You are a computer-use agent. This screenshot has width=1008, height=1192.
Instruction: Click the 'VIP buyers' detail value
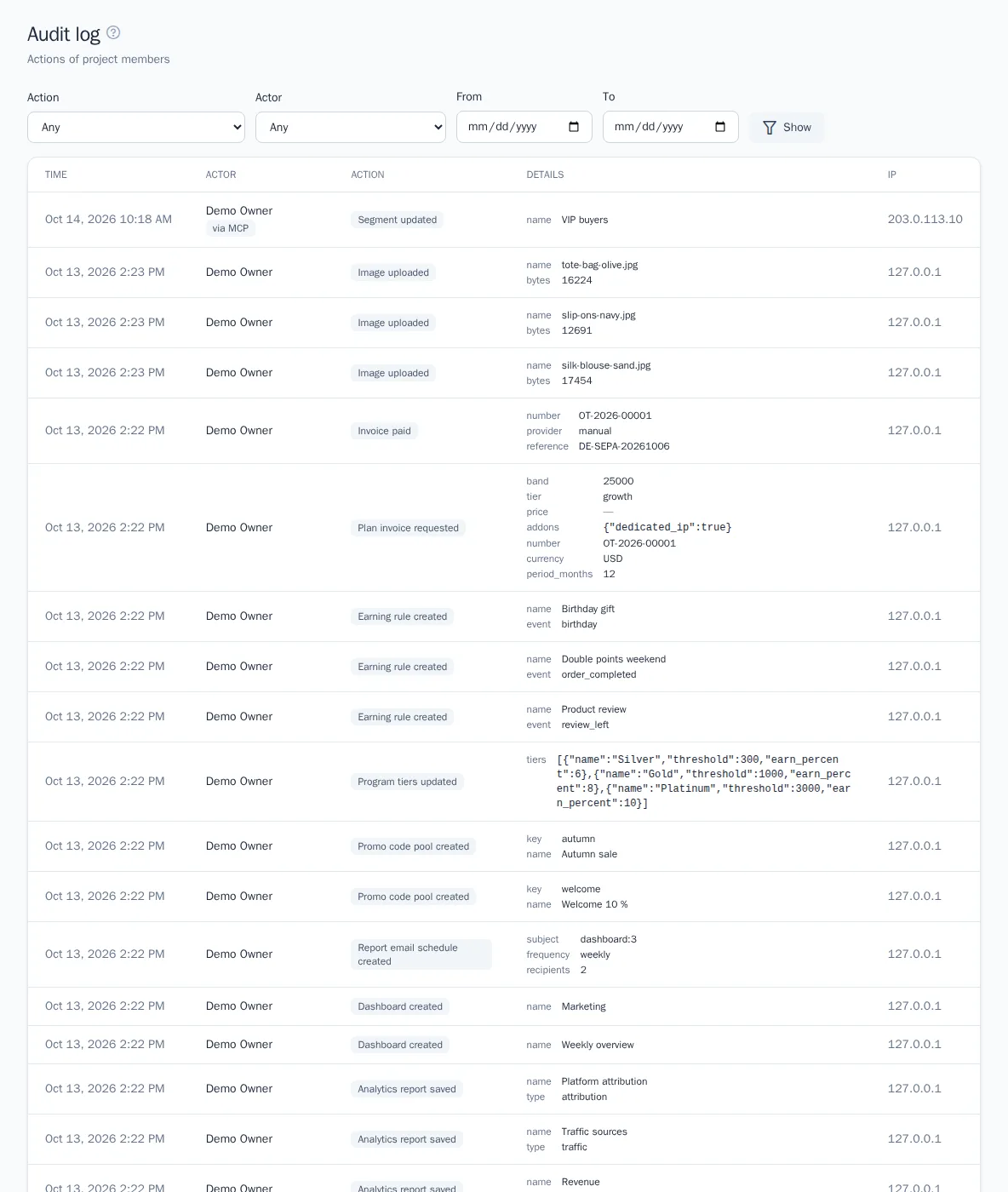pos(585,220)
